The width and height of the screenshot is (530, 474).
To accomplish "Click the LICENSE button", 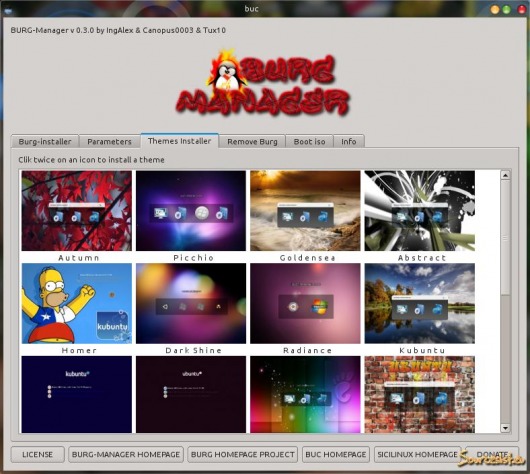I will click(x=38, y=454).
